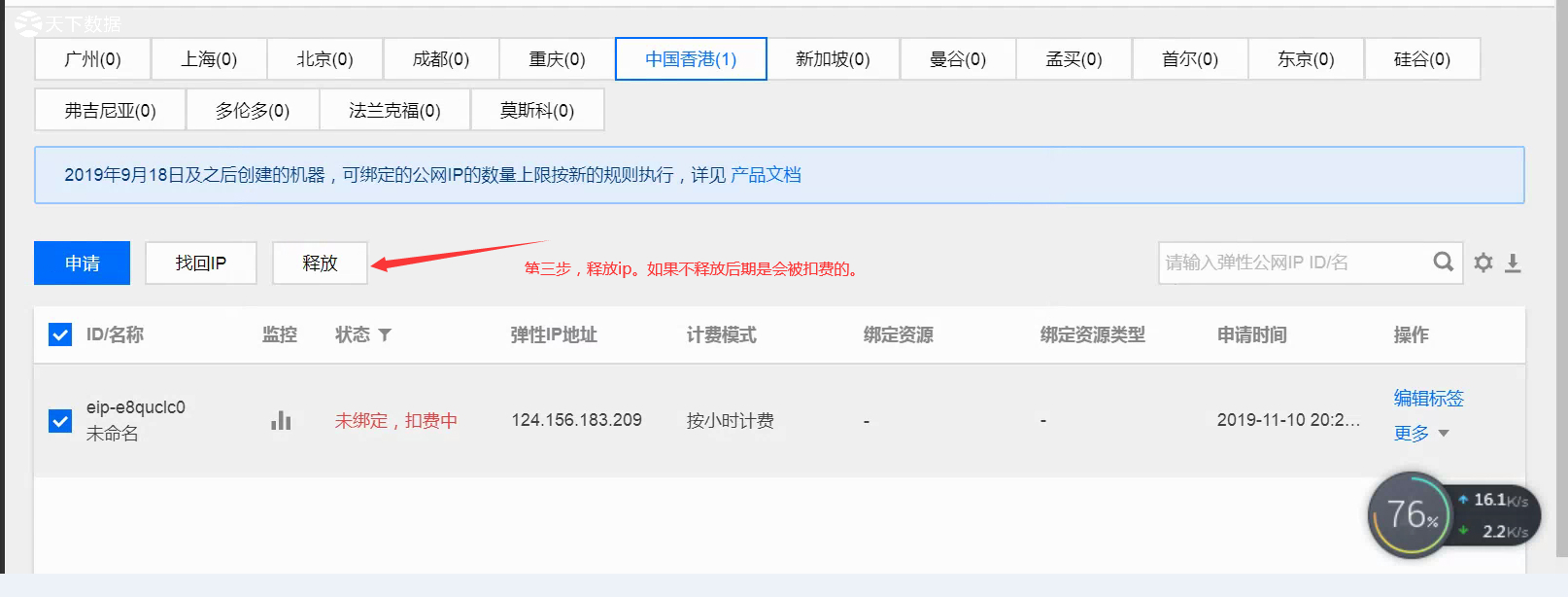Expand the 更多 dropdown menu

pos(1421,434)
